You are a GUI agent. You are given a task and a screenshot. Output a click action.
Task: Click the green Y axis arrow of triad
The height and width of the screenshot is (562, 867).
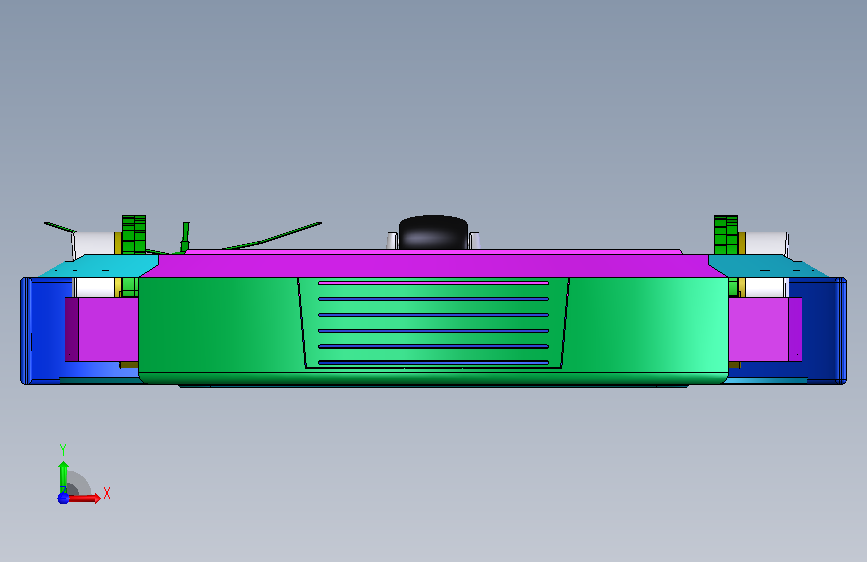[64, 476]
